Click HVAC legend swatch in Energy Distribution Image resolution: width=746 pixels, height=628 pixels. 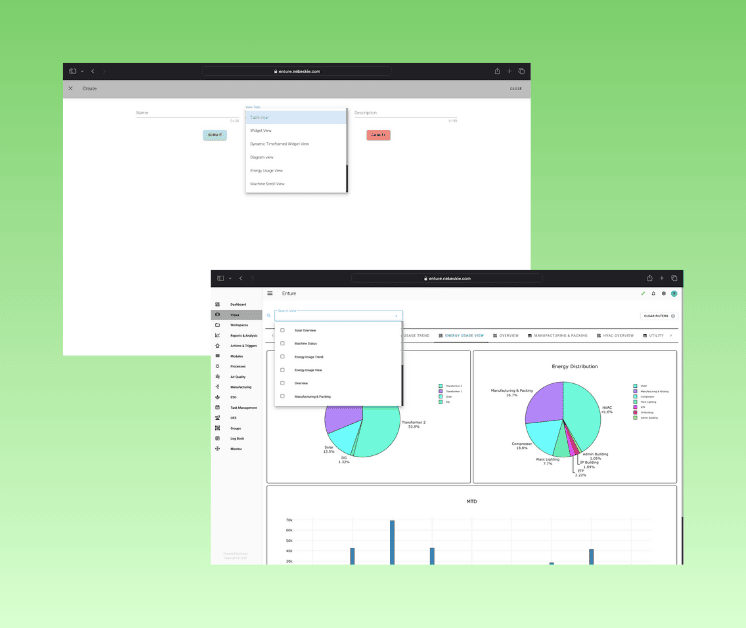(x=635, y=386)
